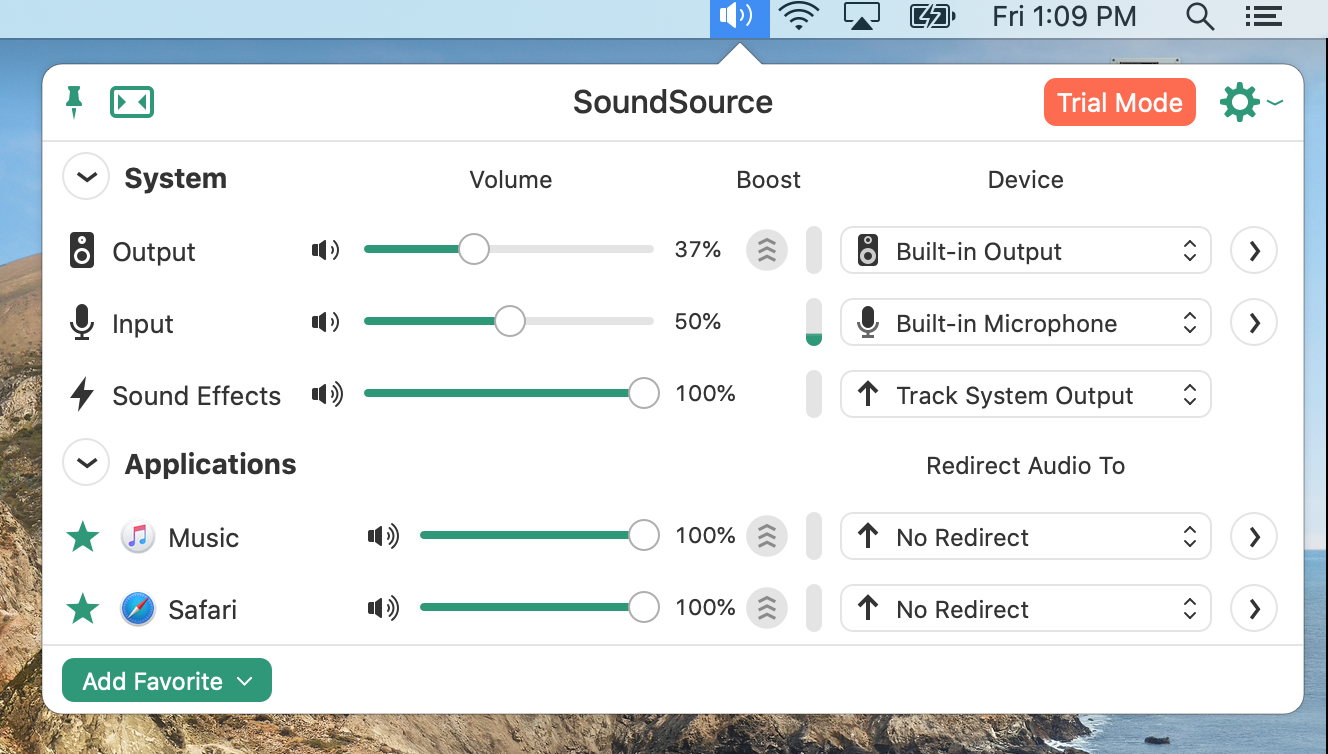Unfavorite Safari via its star
Screen dimensions: 1328x754
point(82,609)
